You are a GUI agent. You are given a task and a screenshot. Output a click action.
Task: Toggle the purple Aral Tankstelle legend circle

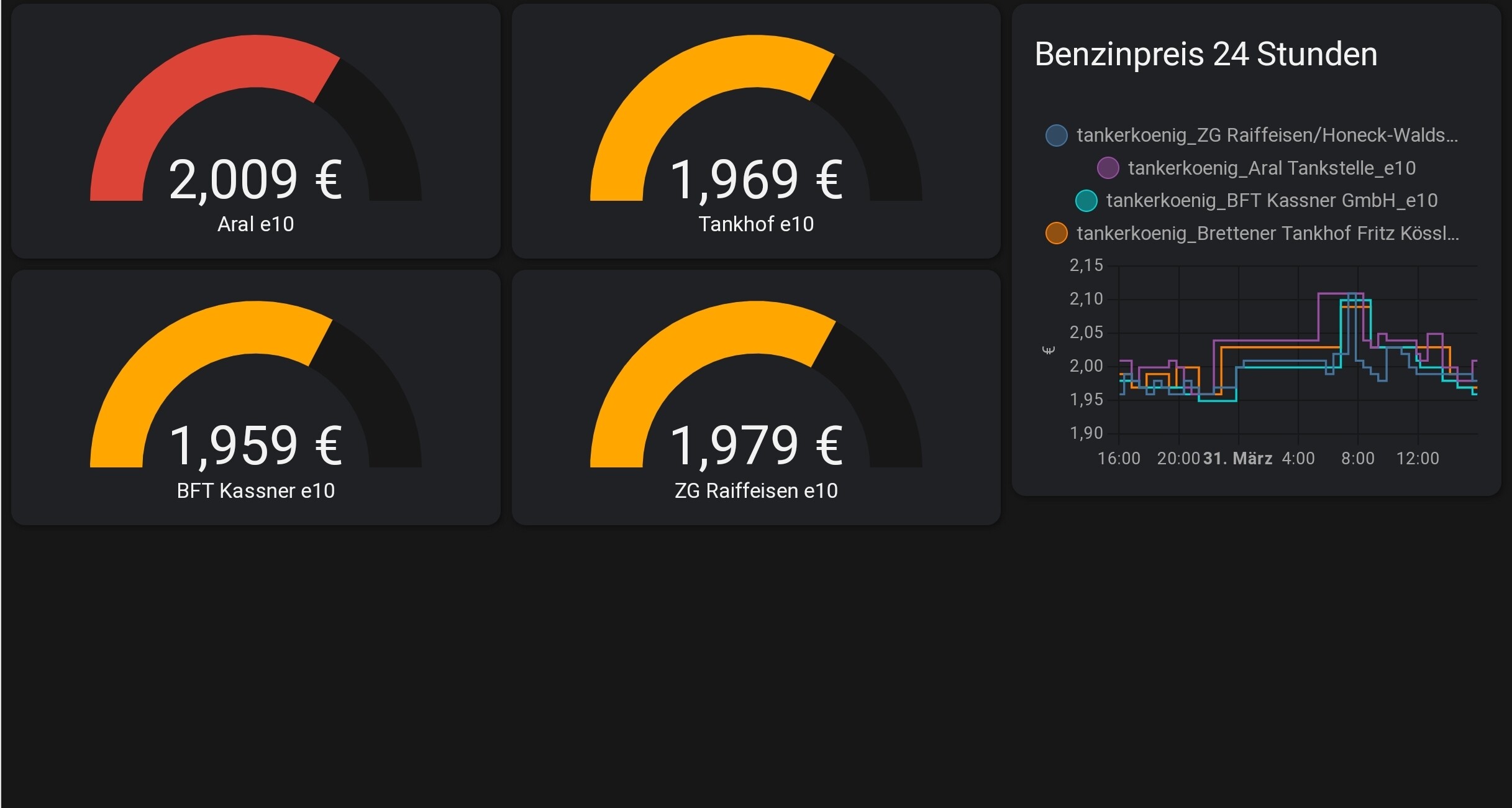[1108, 168]
